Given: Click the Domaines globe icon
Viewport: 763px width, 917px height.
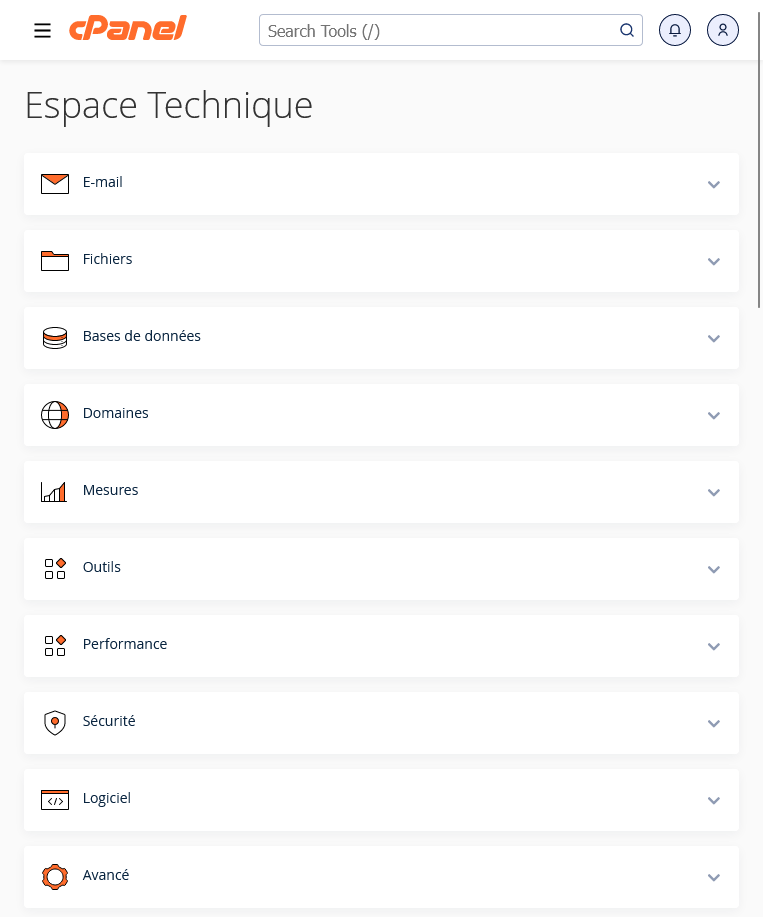Looking at the screenshot, I should tap(55, 414).
